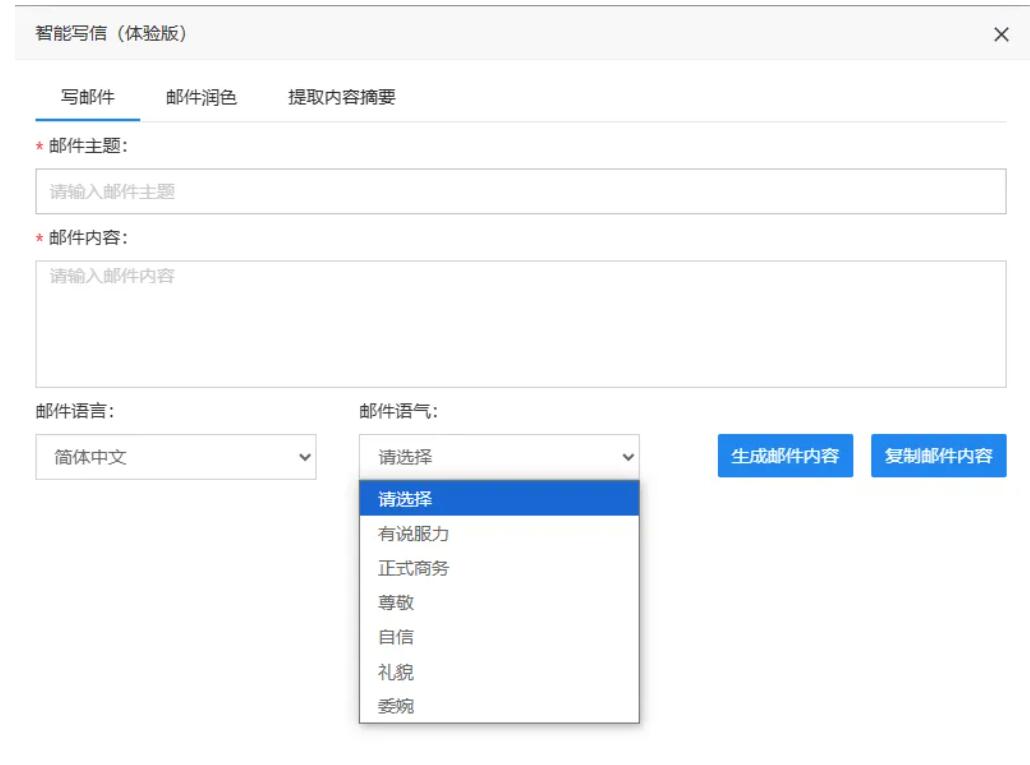This screenshot has width=1030, height=765.
Task: Expand the 简体中文 language dropdown
Action: click(x=175, y=457)
